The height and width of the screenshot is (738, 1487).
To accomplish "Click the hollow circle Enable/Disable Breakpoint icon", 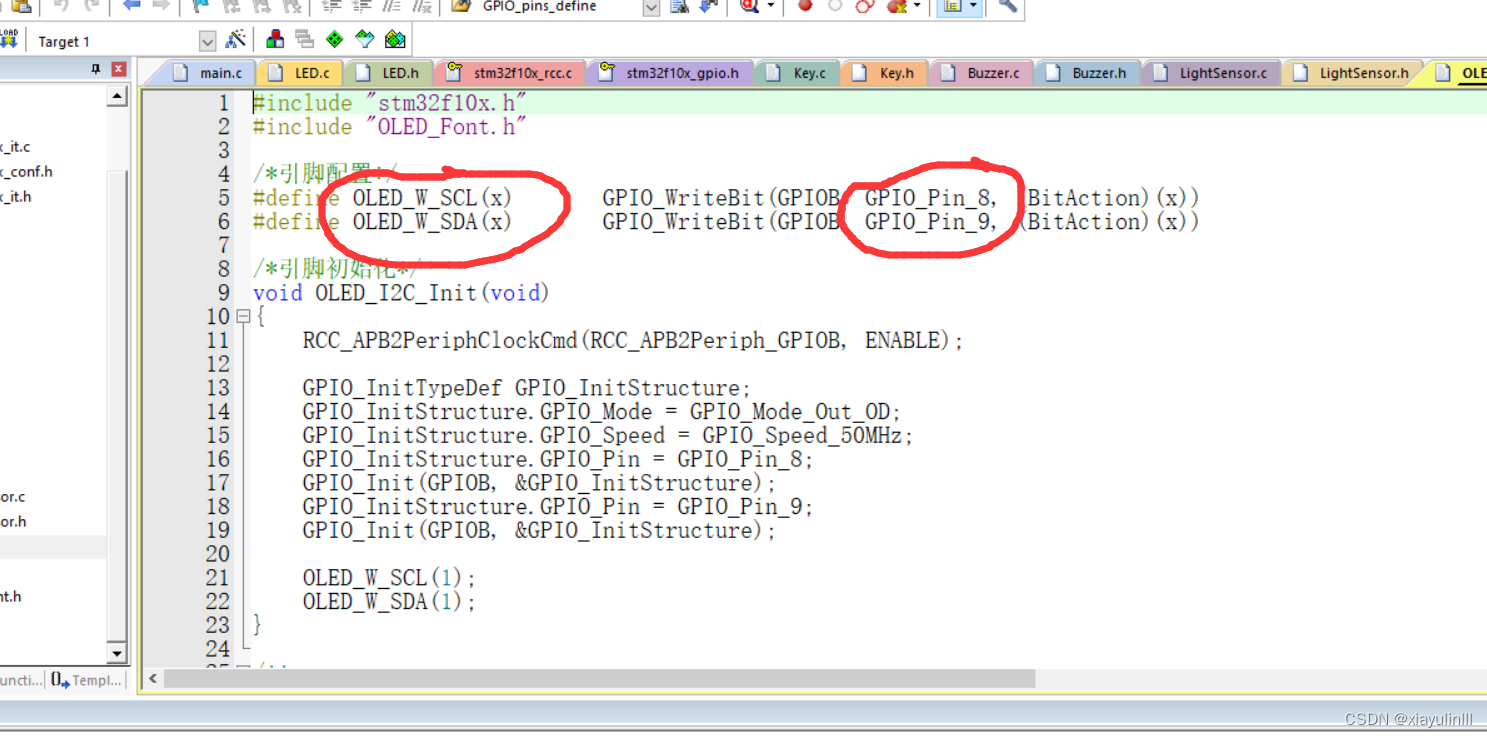I will coord(835,6).
